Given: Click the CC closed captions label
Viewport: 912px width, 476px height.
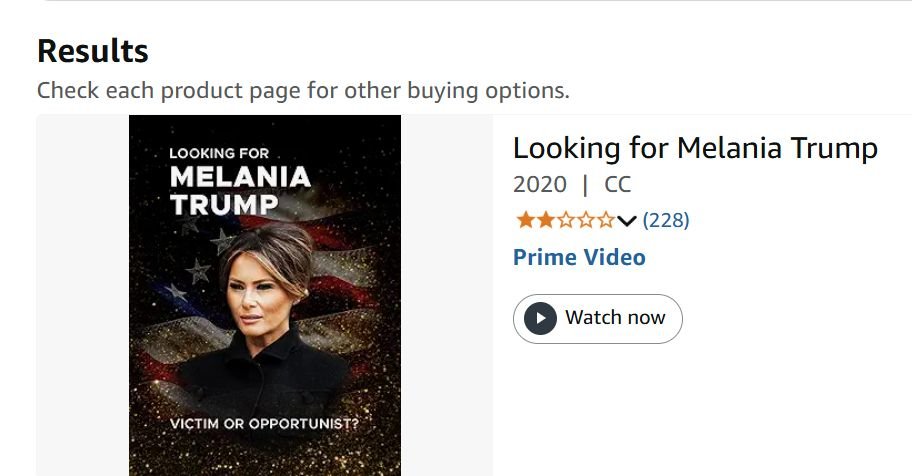Looking at the screenshot, I should click(618, 185).
